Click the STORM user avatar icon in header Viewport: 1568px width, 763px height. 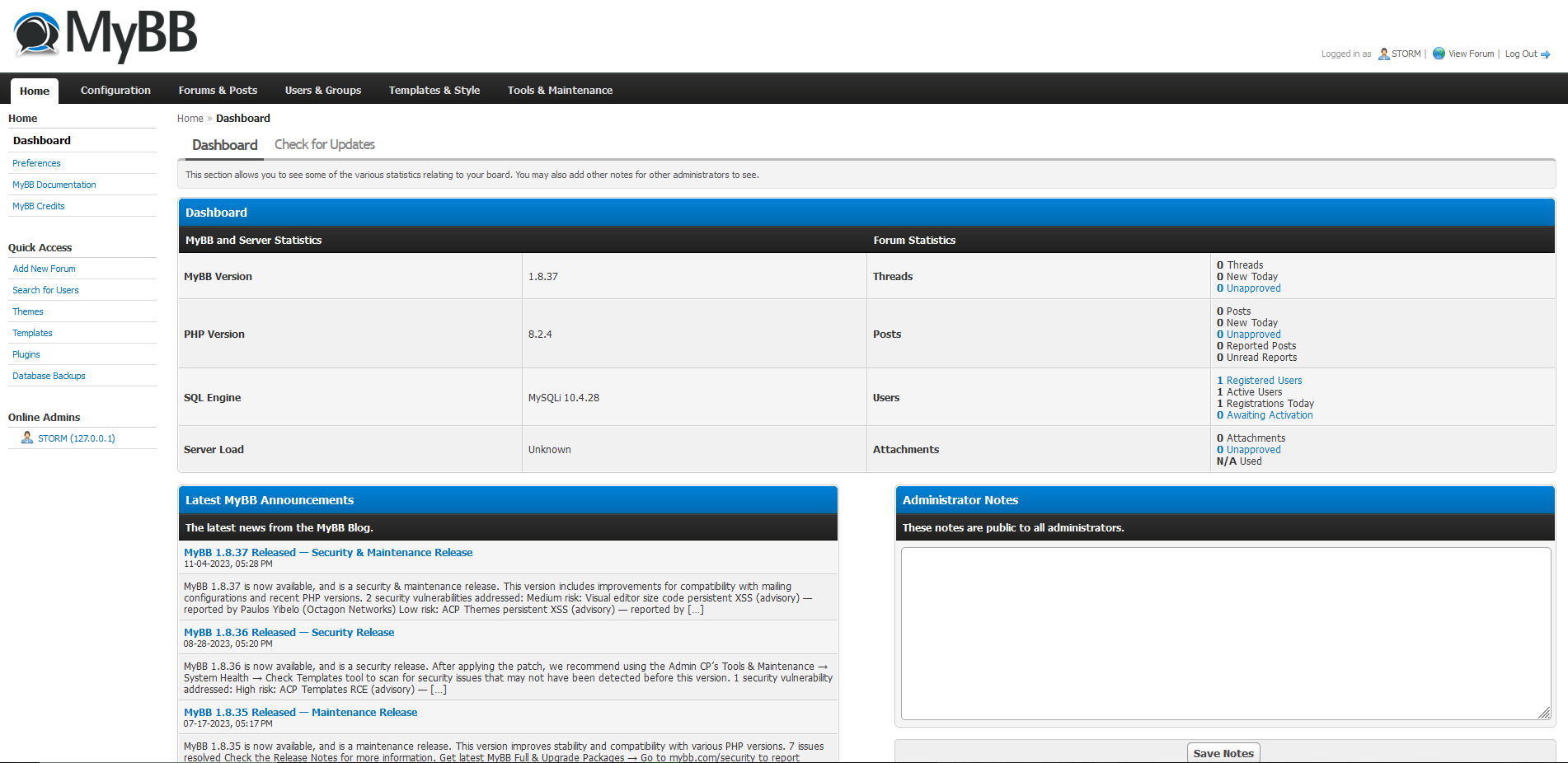pyautogui.click(x=1383, y=54)
